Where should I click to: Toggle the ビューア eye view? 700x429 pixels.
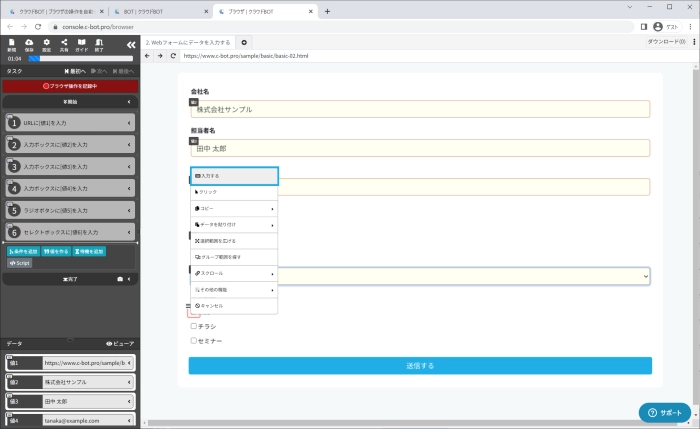(119, 343)
